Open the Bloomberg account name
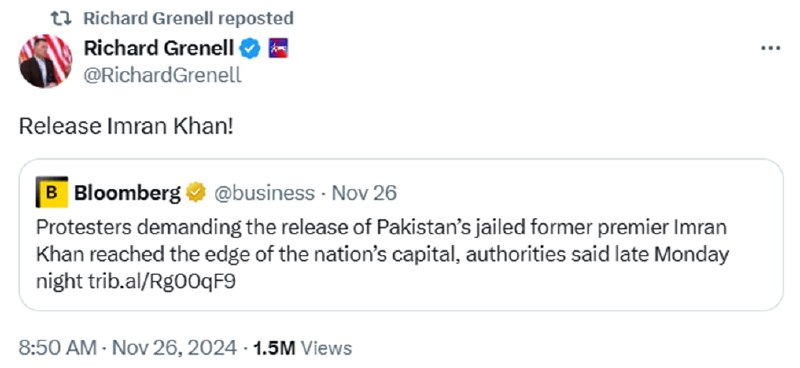The width and height of the screenshot is (800, 368). [127, 193]
